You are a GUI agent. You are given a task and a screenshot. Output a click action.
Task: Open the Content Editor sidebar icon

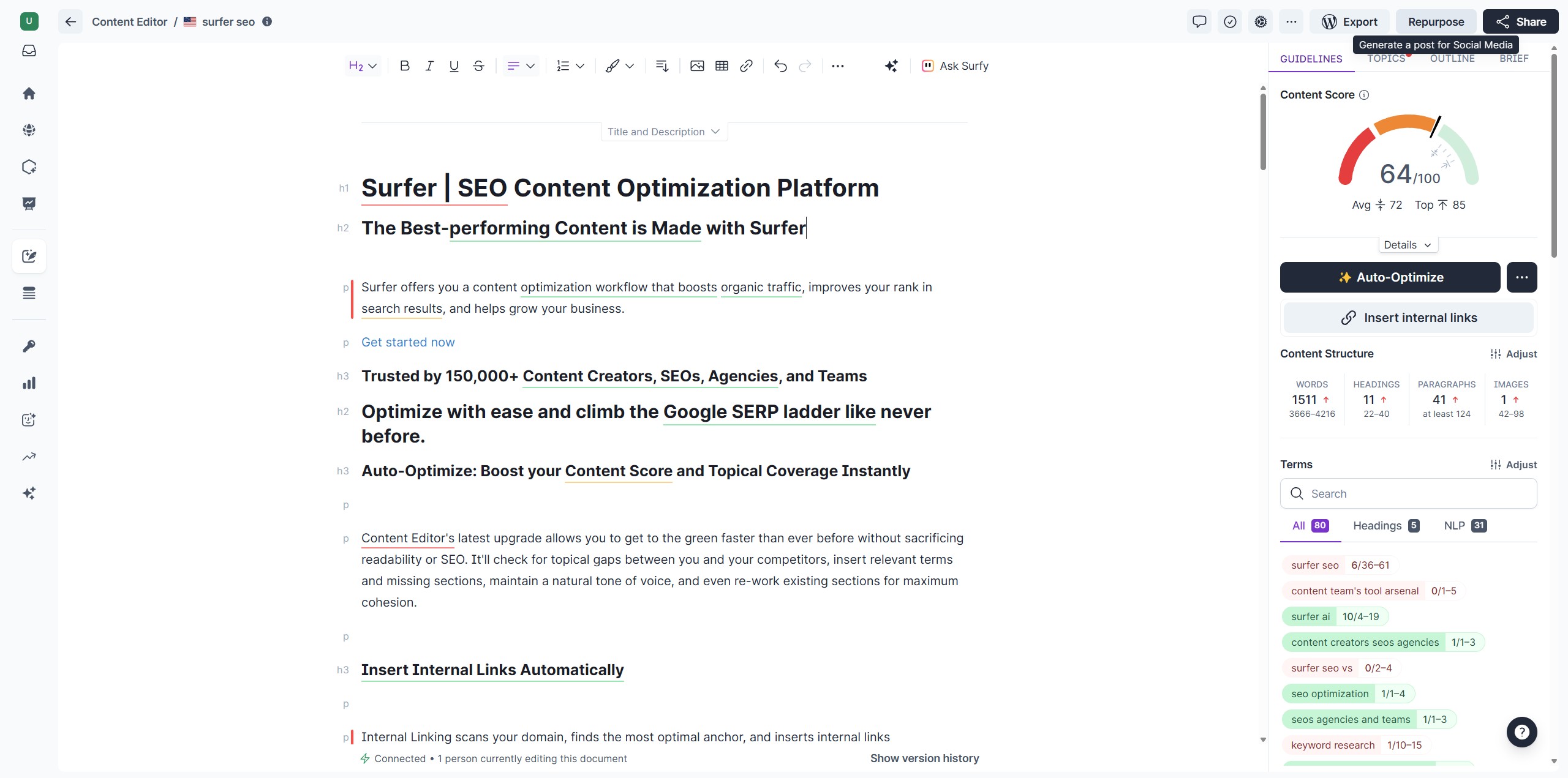(x=29, y=256)
